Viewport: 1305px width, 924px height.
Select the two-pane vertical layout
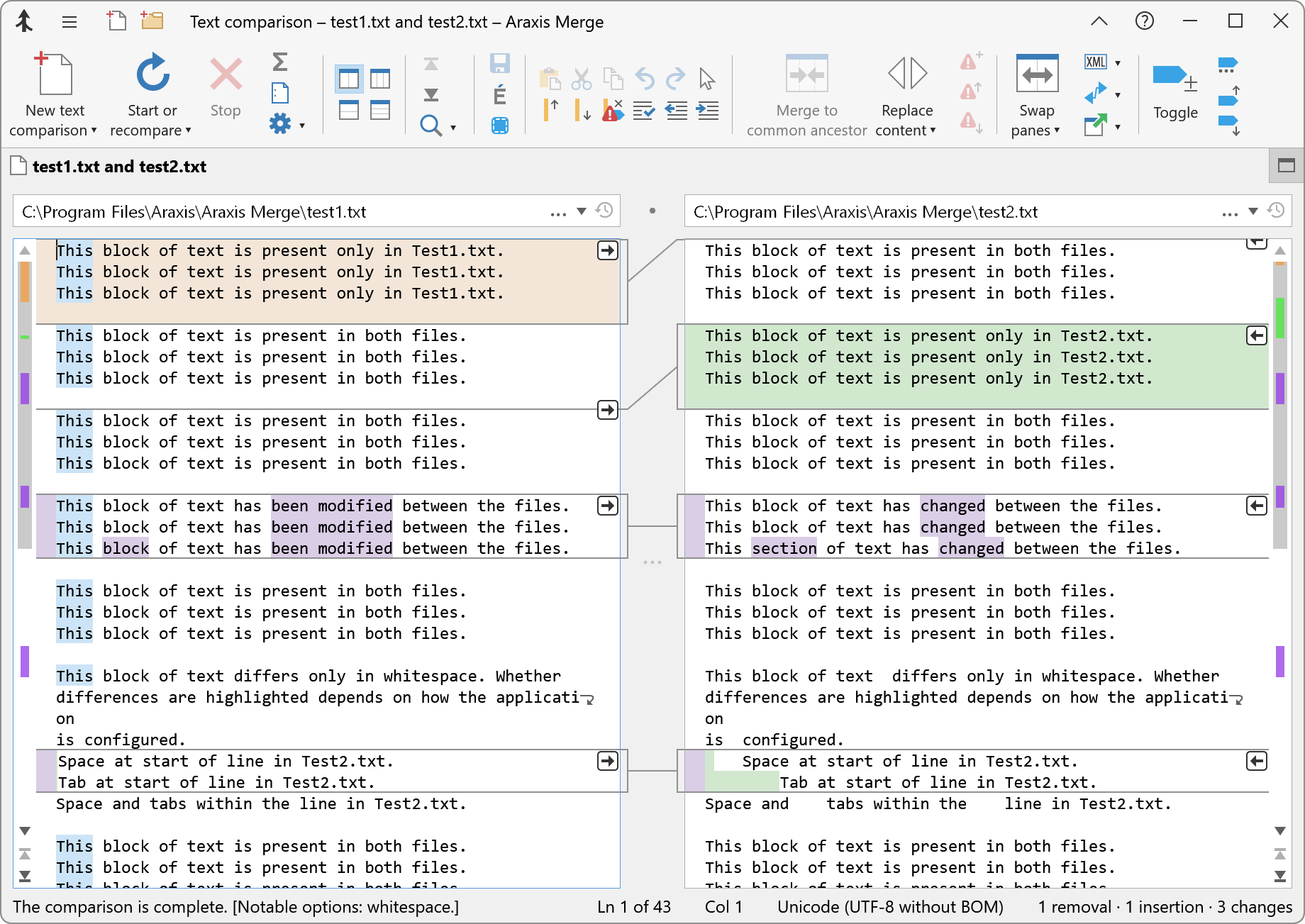tap(348, 79)
